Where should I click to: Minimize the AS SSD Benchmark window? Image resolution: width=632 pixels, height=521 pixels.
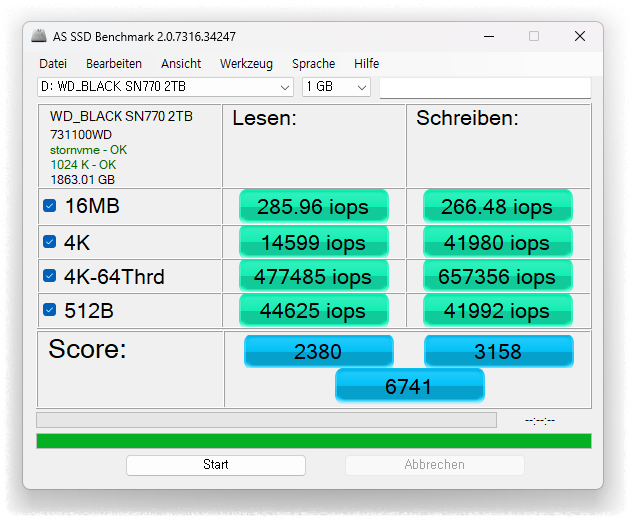pyautogui.click(x=489, y=36)
